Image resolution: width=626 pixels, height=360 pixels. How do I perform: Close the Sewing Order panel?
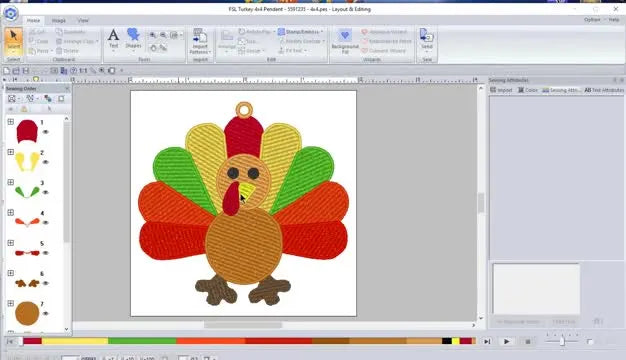[67, 88]
